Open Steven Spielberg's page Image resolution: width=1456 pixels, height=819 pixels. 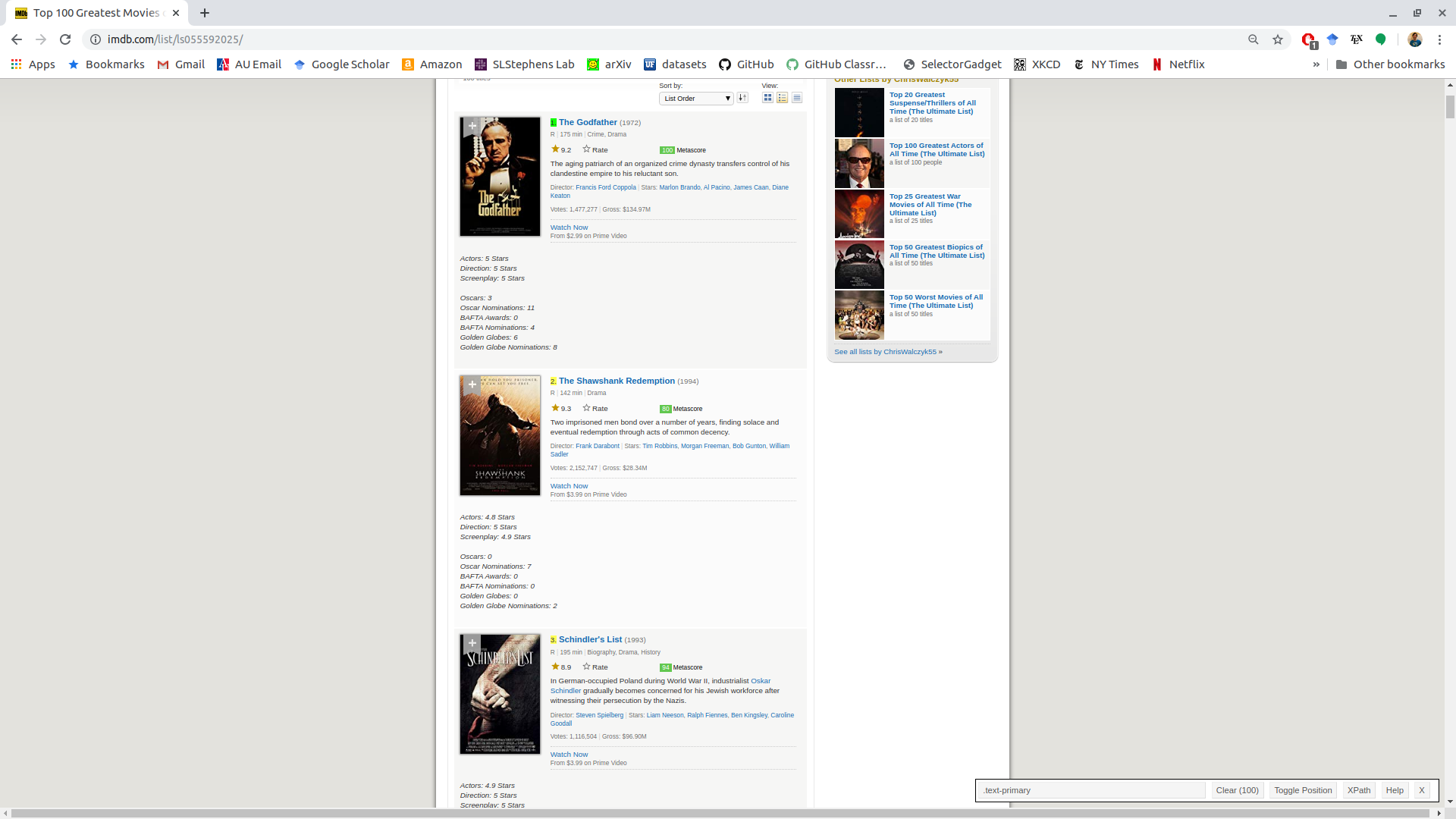pyautogui.click(x=599, y=715)
